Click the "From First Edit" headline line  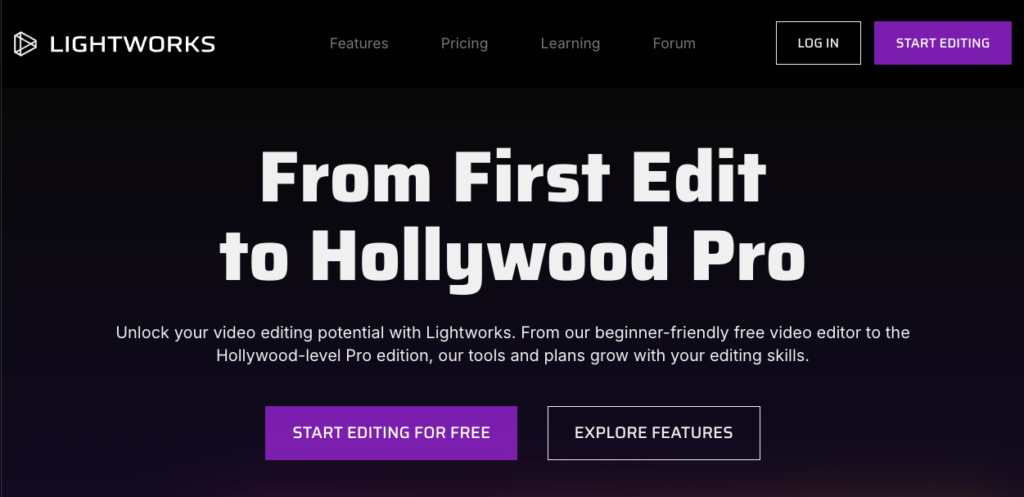513,178
